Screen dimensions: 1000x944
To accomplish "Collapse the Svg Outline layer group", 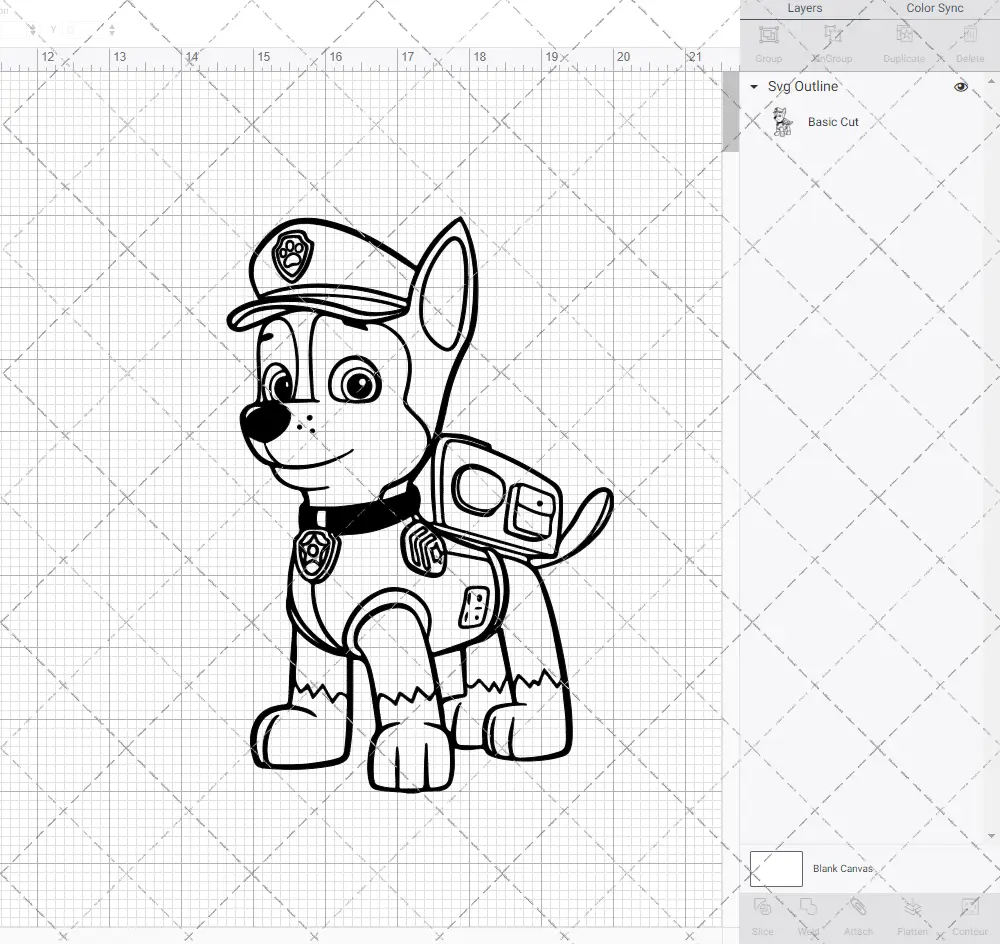I will coord(753,87).
